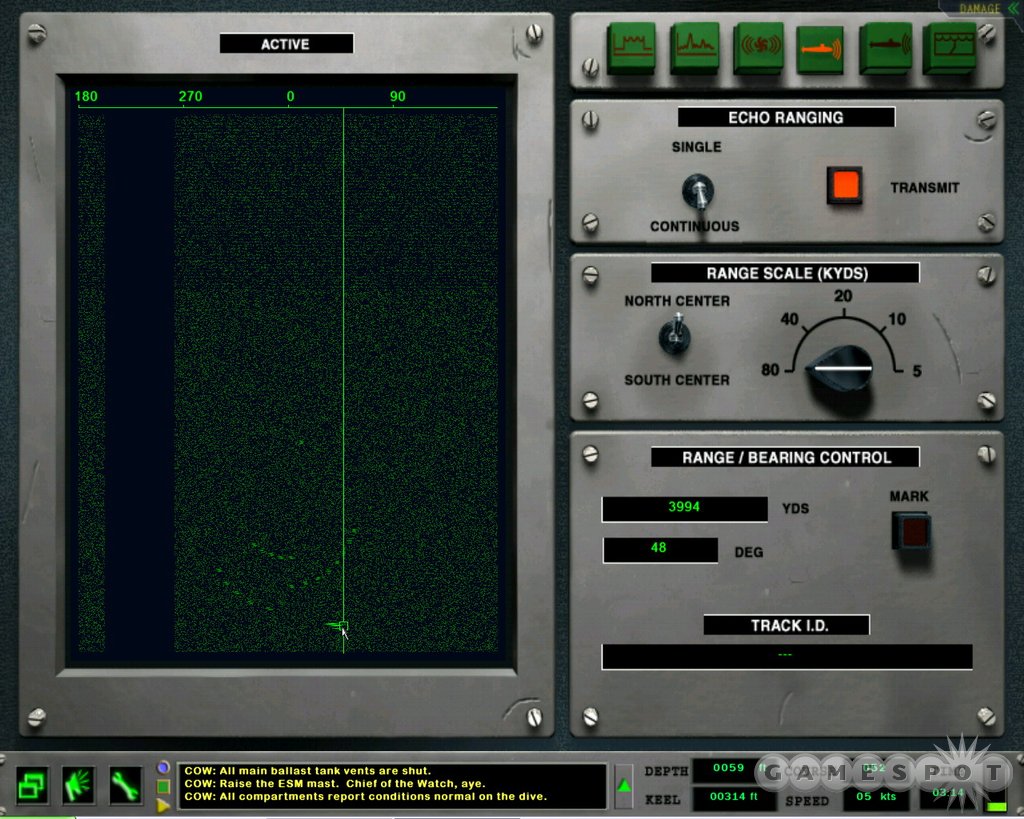The height and width of the screenshot is (819, 1024).
Task: Select the broadband sonar mode button
Action: coord(631,48)
